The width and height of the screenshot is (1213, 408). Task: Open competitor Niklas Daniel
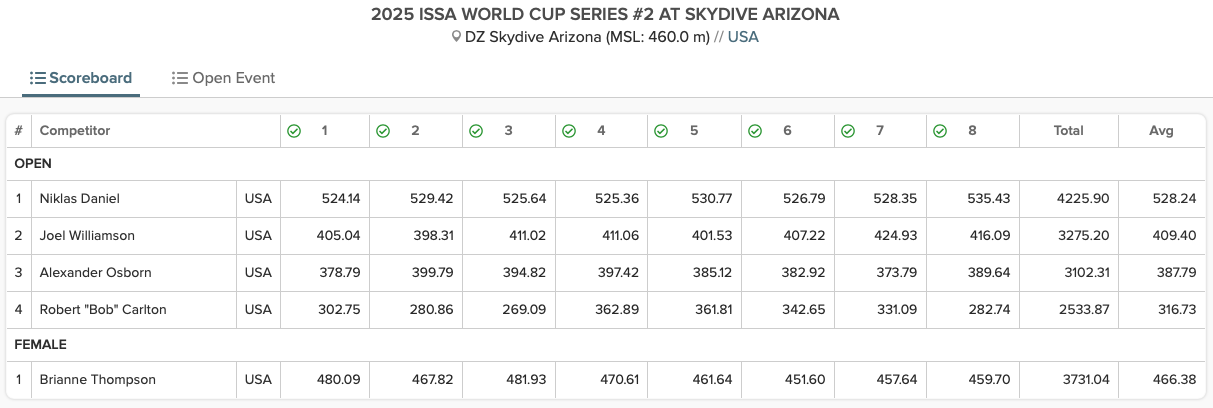click(79, 199)
